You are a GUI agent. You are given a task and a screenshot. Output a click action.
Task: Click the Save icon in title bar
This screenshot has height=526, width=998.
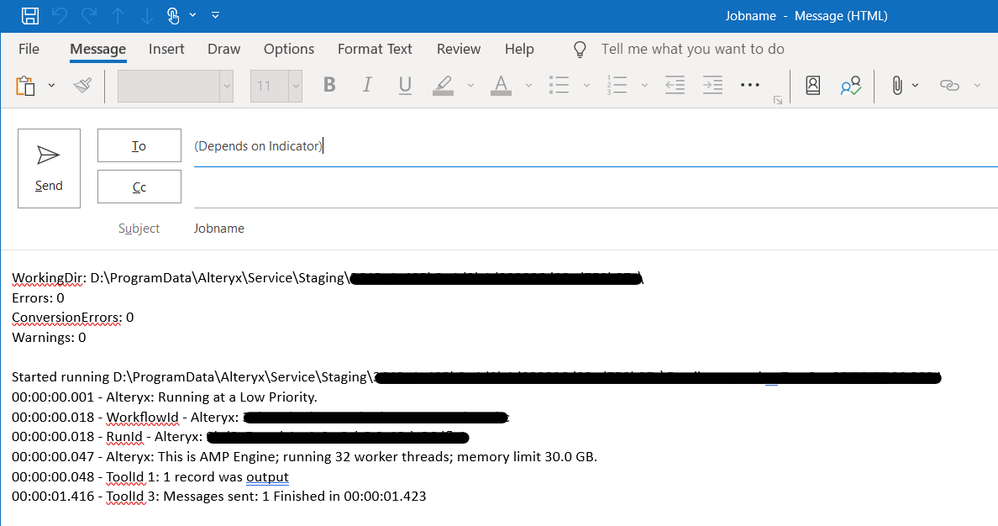(30, 15)
